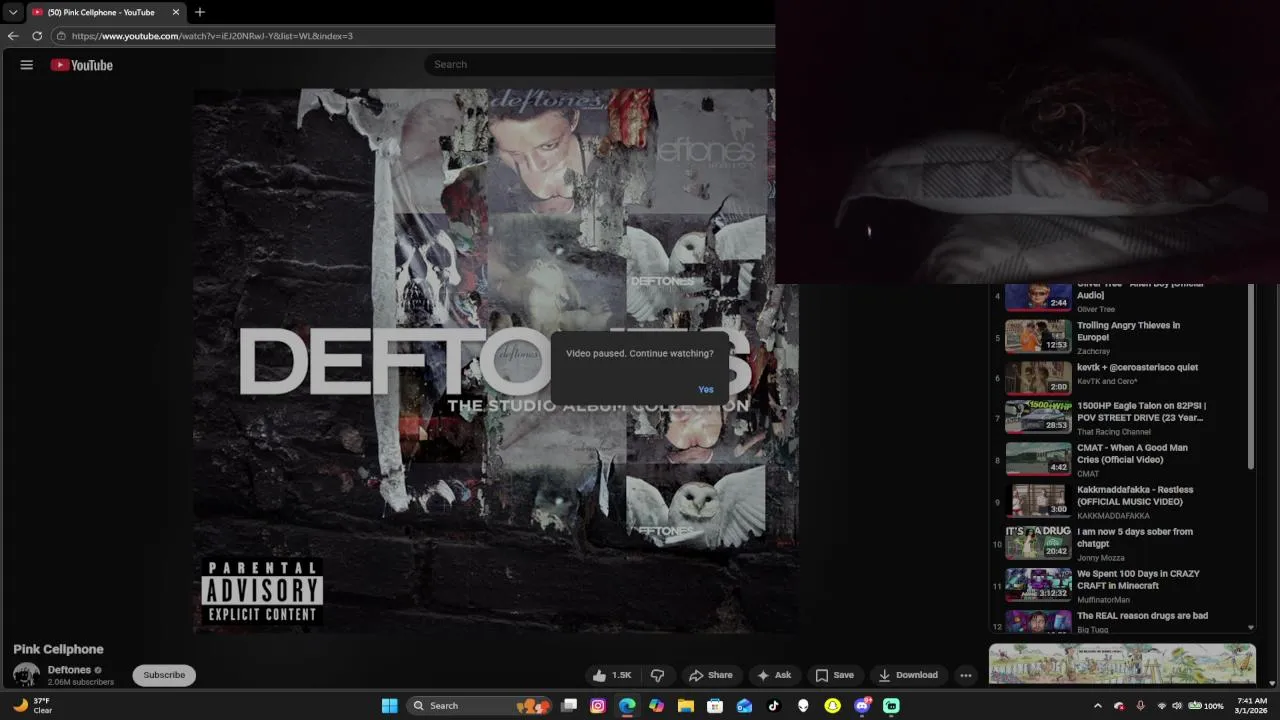Open the green streaming app in taskbar

(x=891, y=706)
